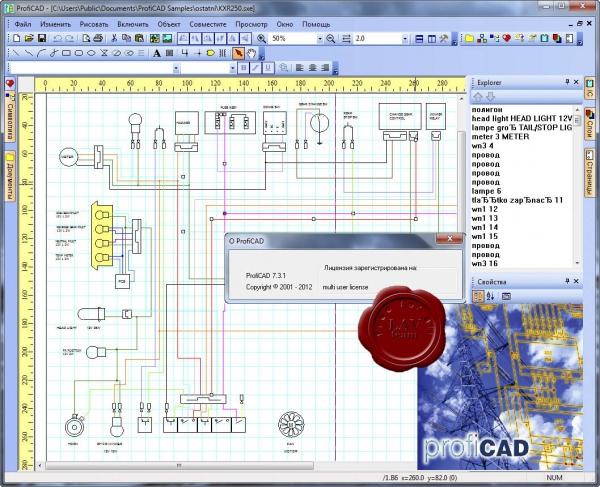Zoom out with the magnifier minus icon
This screenshot has width=600, height=487.
pyautogui.click(x=331, y=38)
